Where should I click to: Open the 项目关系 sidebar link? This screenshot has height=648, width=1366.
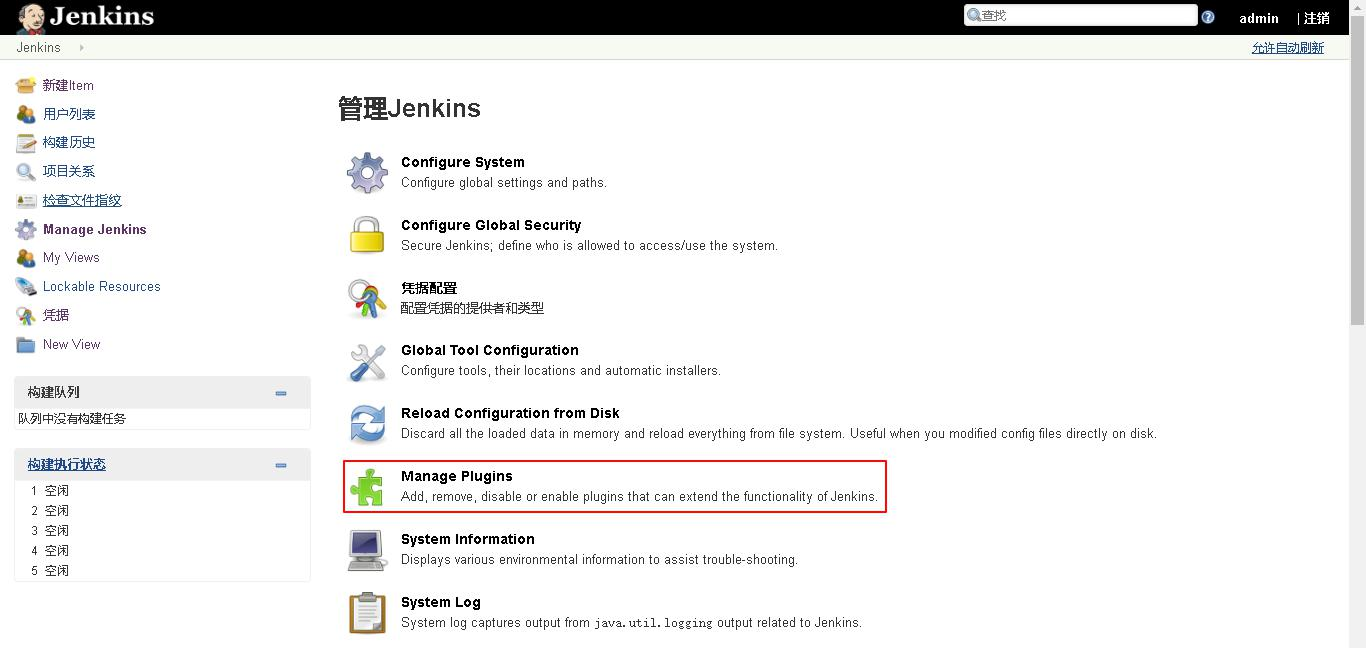pos(69,171)
